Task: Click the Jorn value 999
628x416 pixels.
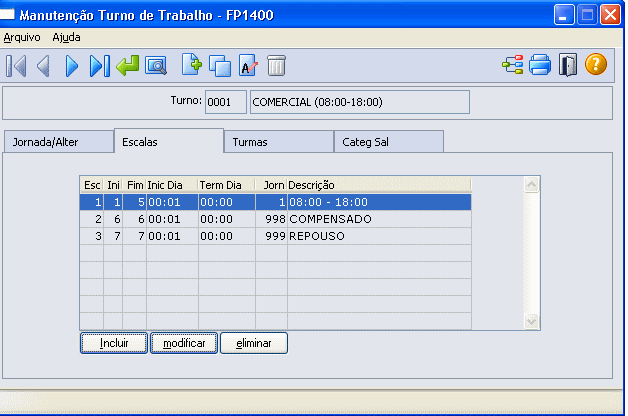Action: click(275, 236)
